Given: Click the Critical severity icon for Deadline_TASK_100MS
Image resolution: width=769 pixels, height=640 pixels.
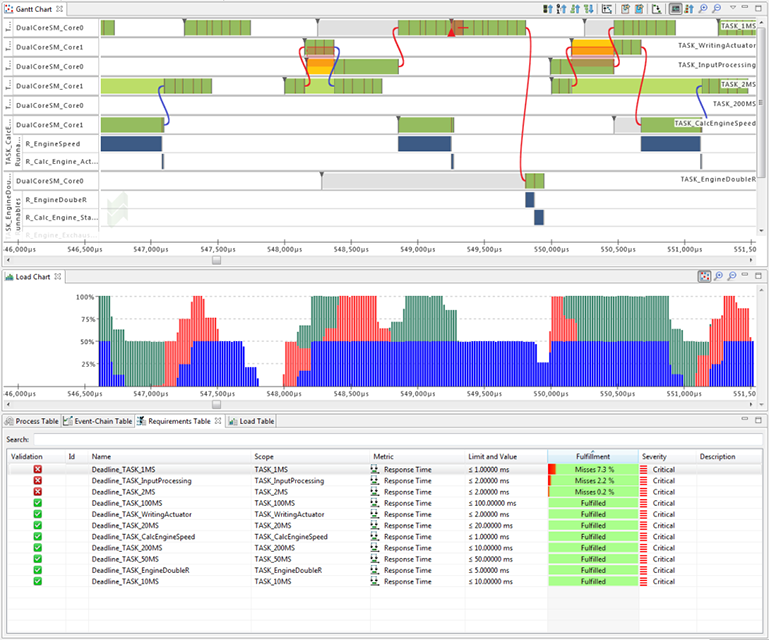Looking at the screenshot, I should click(x=644, y=503).
